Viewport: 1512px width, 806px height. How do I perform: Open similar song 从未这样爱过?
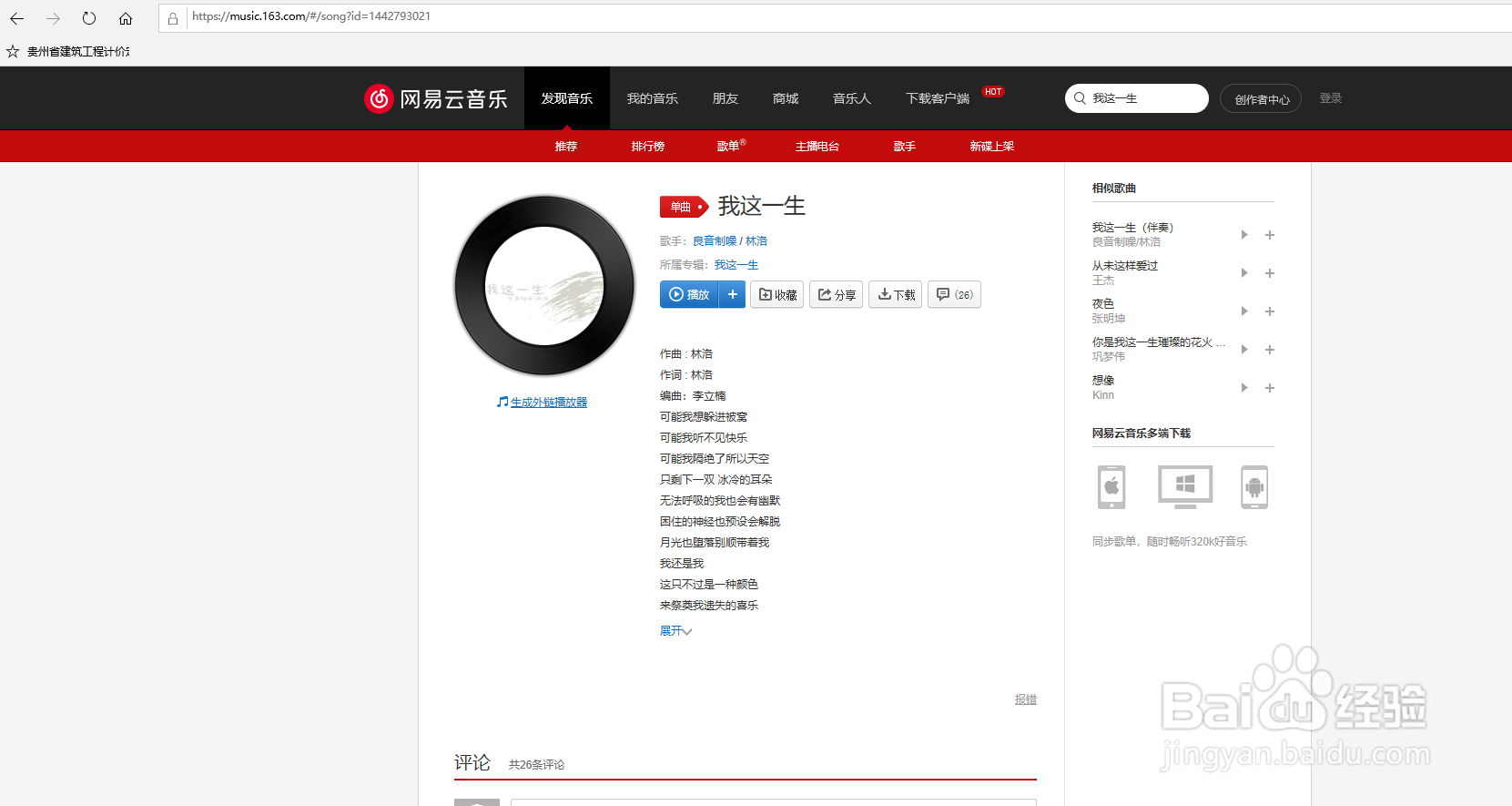(1125, 266)
